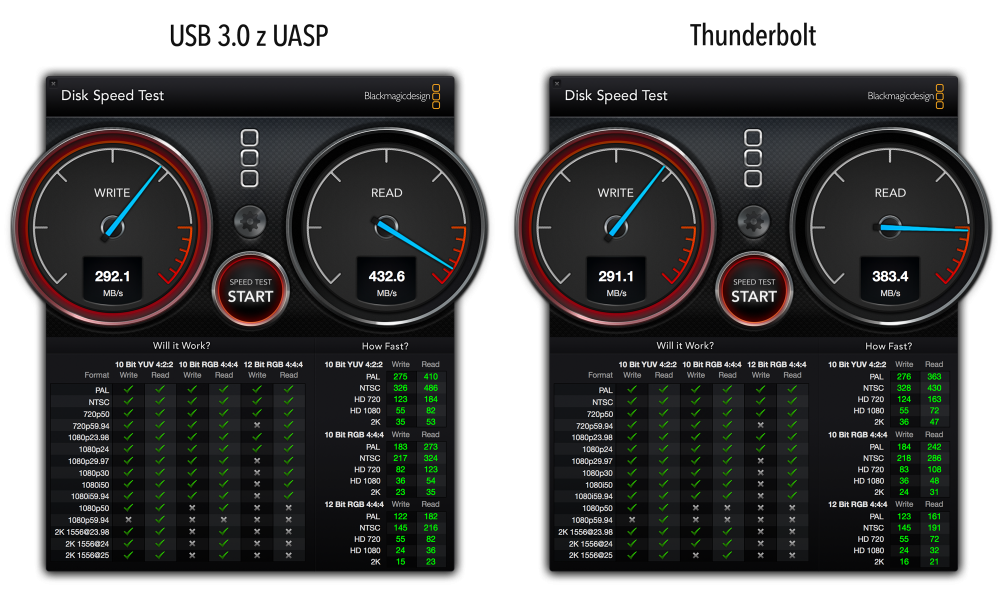Click the 'USB 3.0 z UASP' heading

[x=249, y=36]
